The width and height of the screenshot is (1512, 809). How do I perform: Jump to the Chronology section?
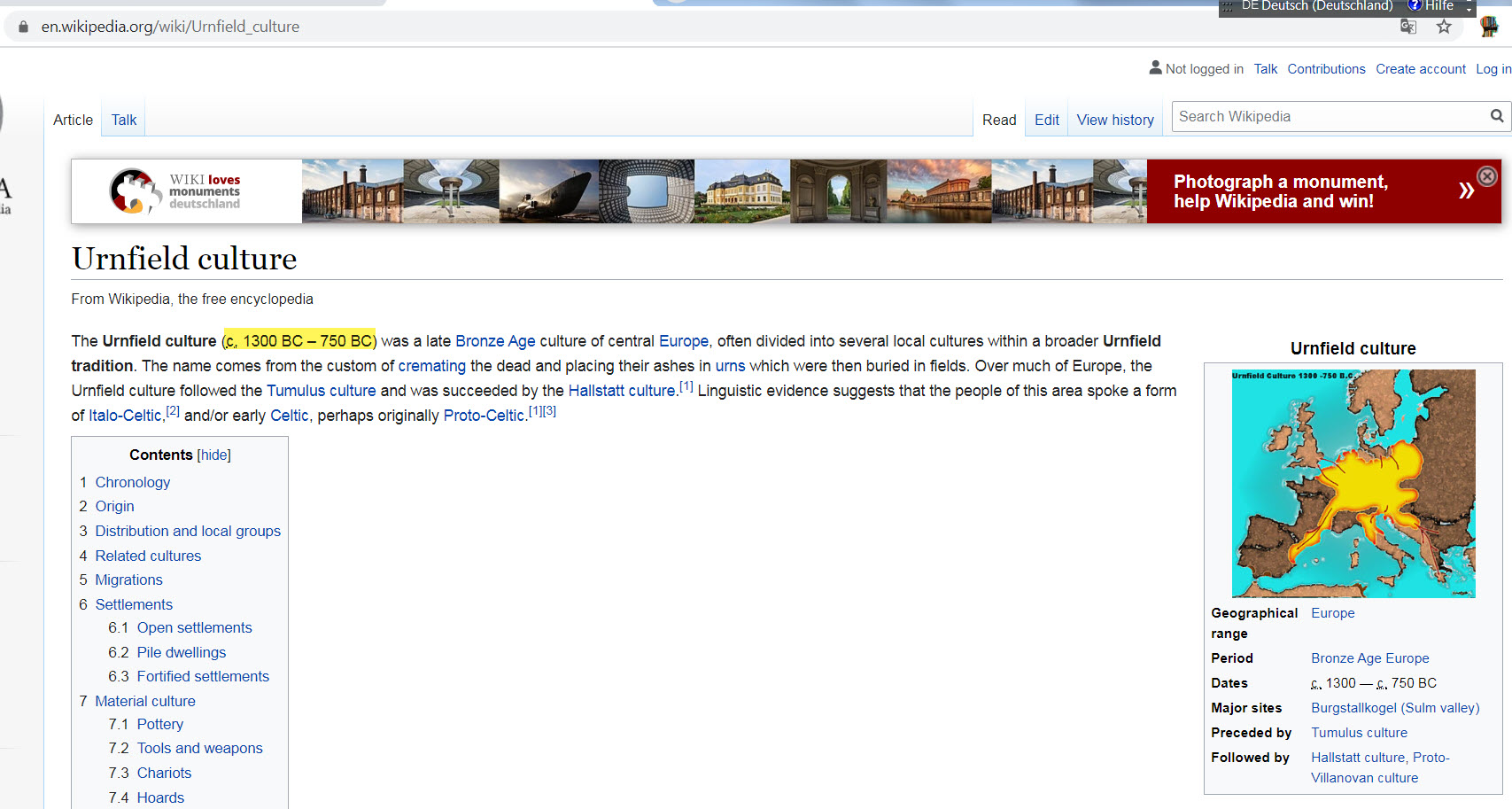coord(133,482)
